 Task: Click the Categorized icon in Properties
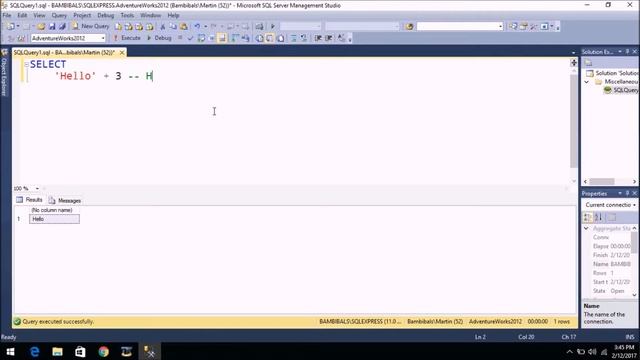click(x=588, y=217)
